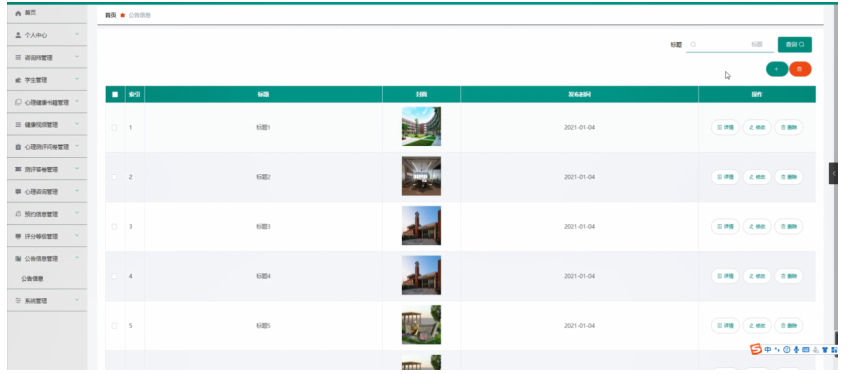Click the soft keyboard icon in the IME toolbar
Screen dimensions: 853x374
click(806, 350)
